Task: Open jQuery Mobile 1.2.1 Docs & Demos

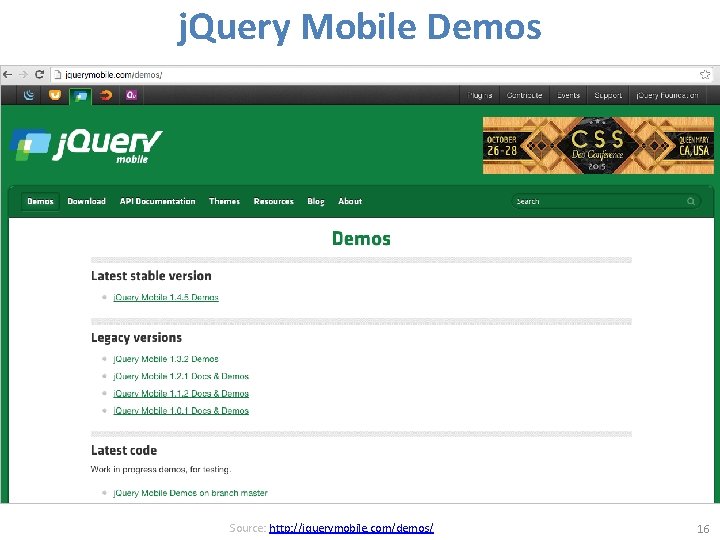Action: [x=181, y=376]
